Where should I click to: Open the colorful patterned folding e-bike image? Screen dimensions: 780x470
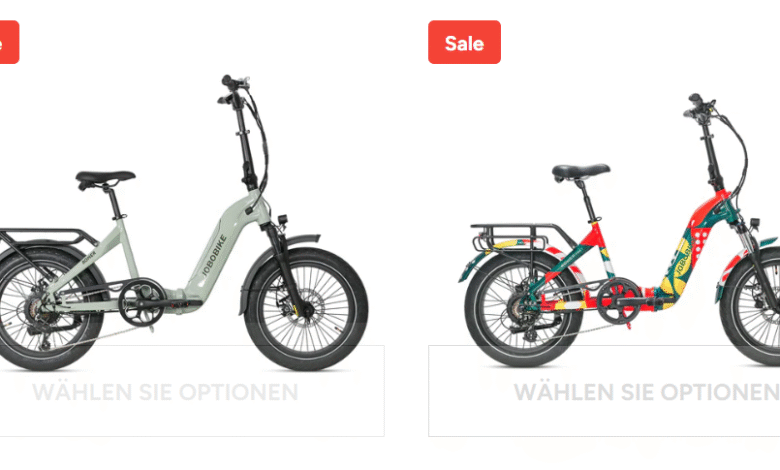(x=619, y=230)
